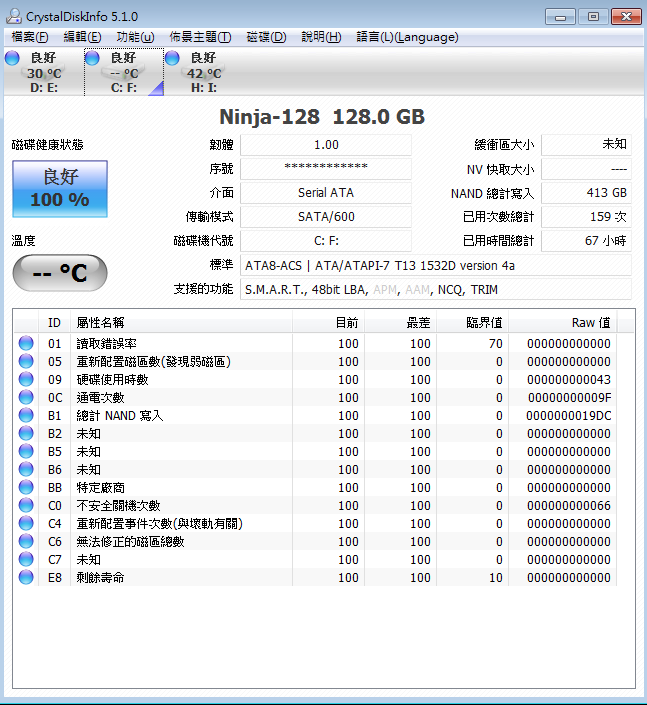The image size is (647, 705).
Task: Select the 硬碟使用時數 attribute row
Action: click(x=315, y=379)
